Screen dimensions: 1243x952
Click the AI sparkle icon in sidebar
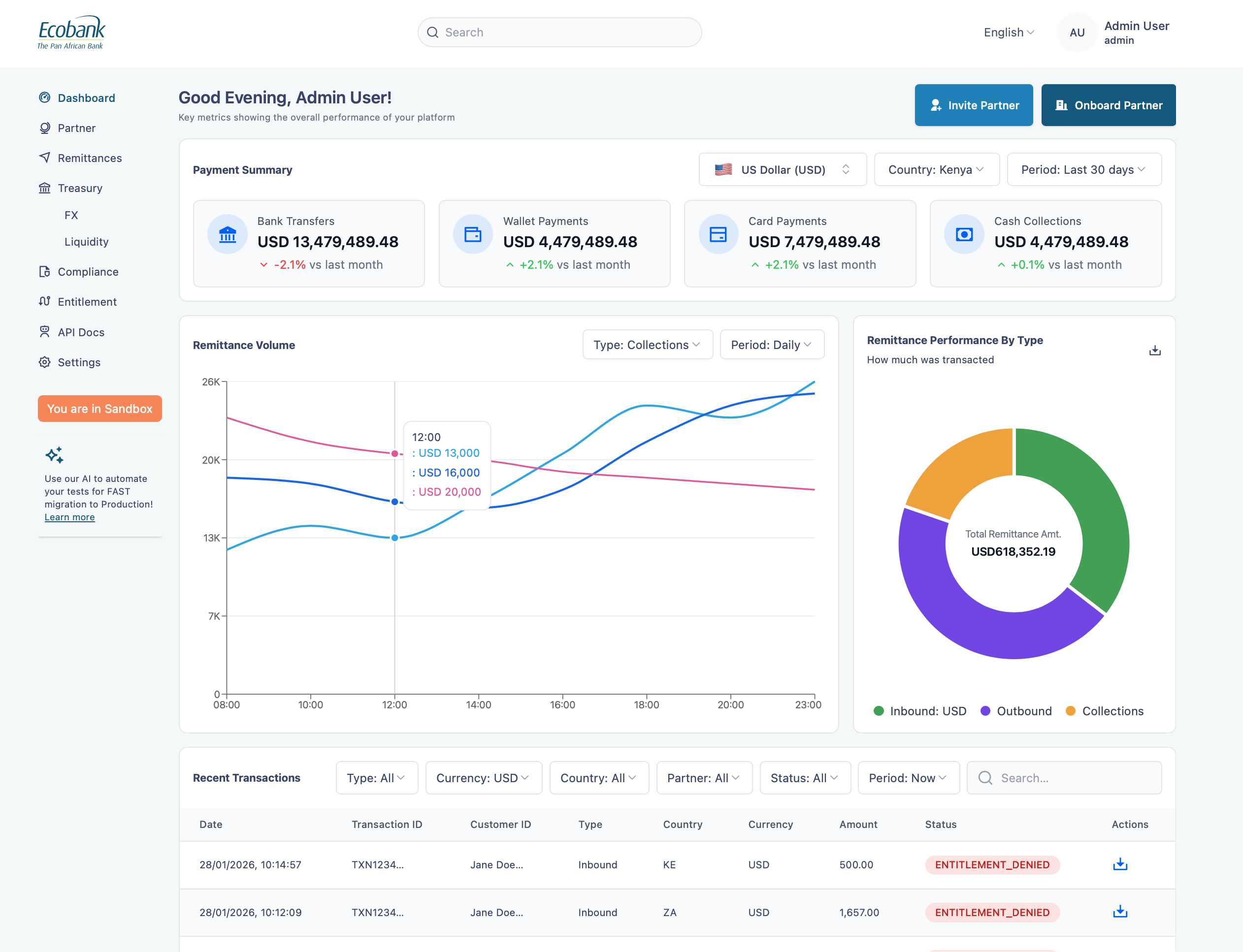pos(54,455)
